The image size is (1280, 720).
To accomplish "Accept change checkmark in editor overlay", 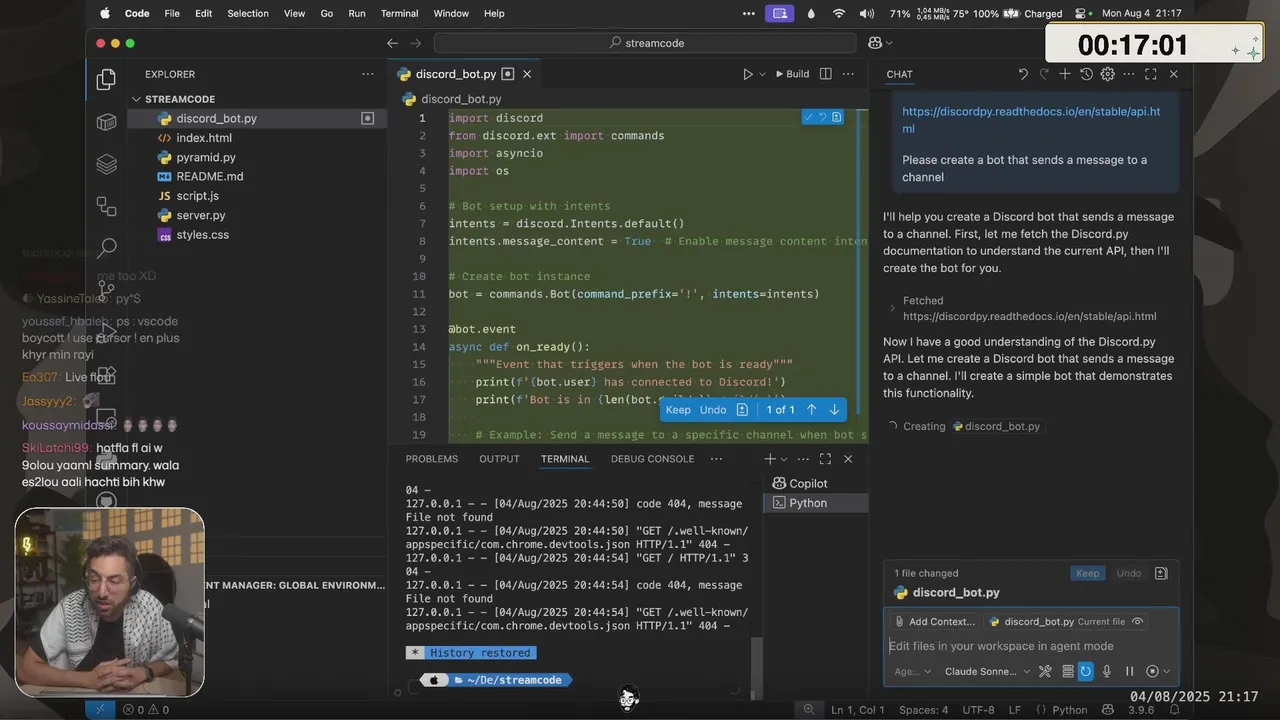I will pyautogui.click(x=808, y=117).
